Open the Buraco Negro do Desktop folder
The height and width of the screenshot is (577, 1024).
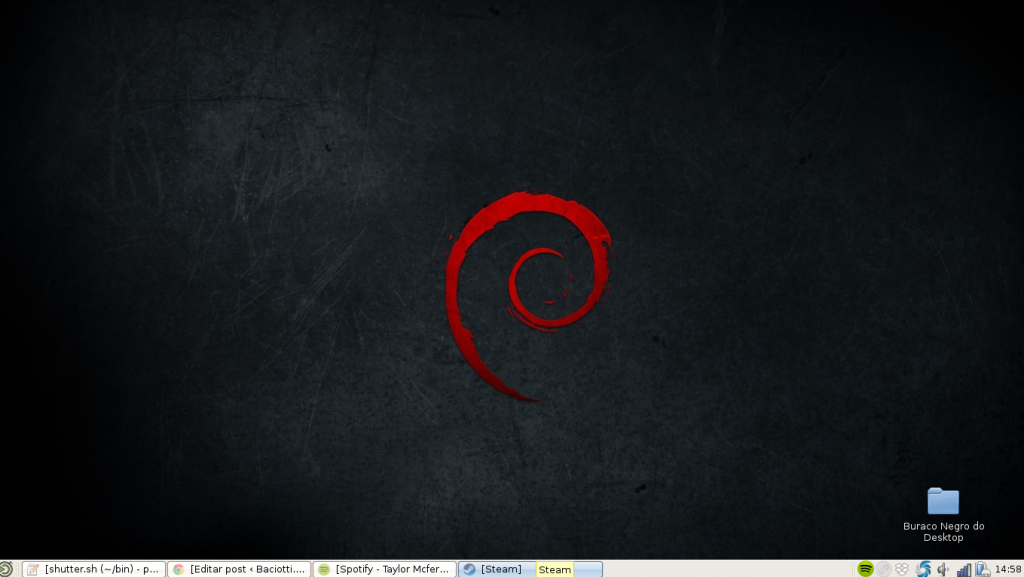point(943,516)
